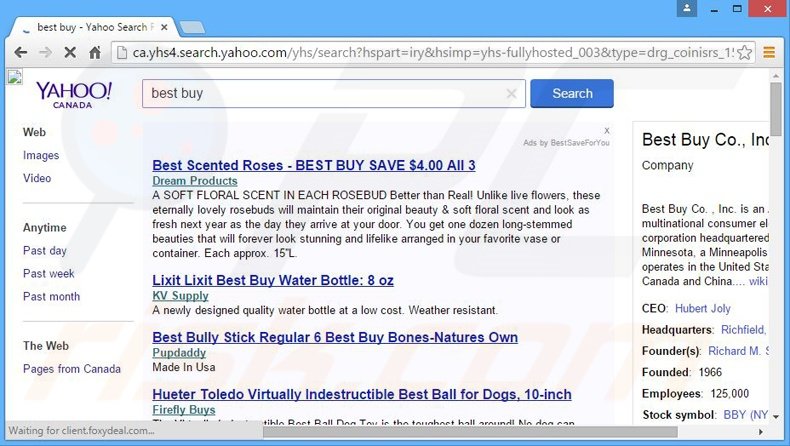Go back using the browser back arrow

(x=21, y=52)
